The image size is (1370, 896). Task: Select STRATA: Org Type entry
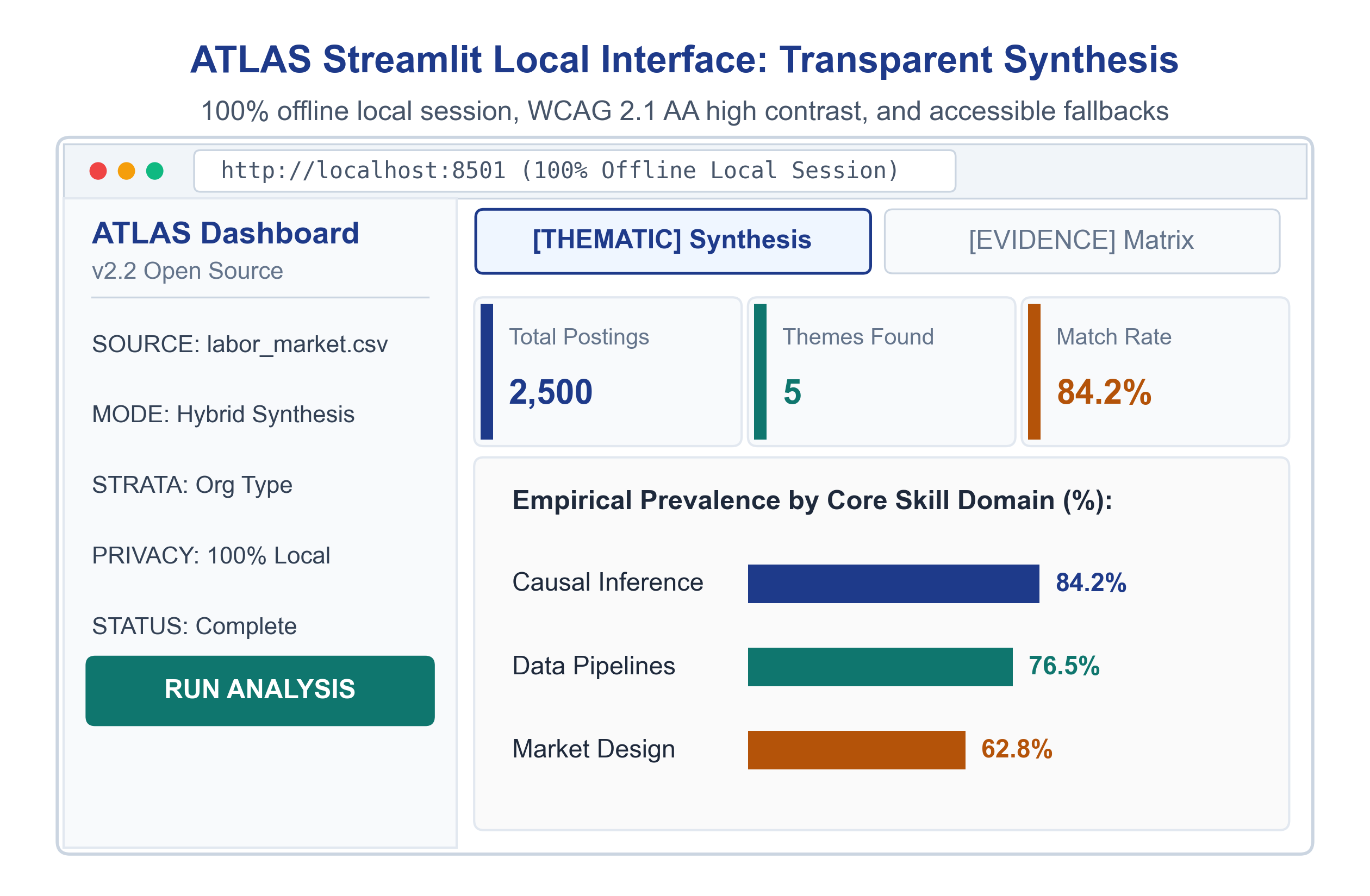click(192, 485)
